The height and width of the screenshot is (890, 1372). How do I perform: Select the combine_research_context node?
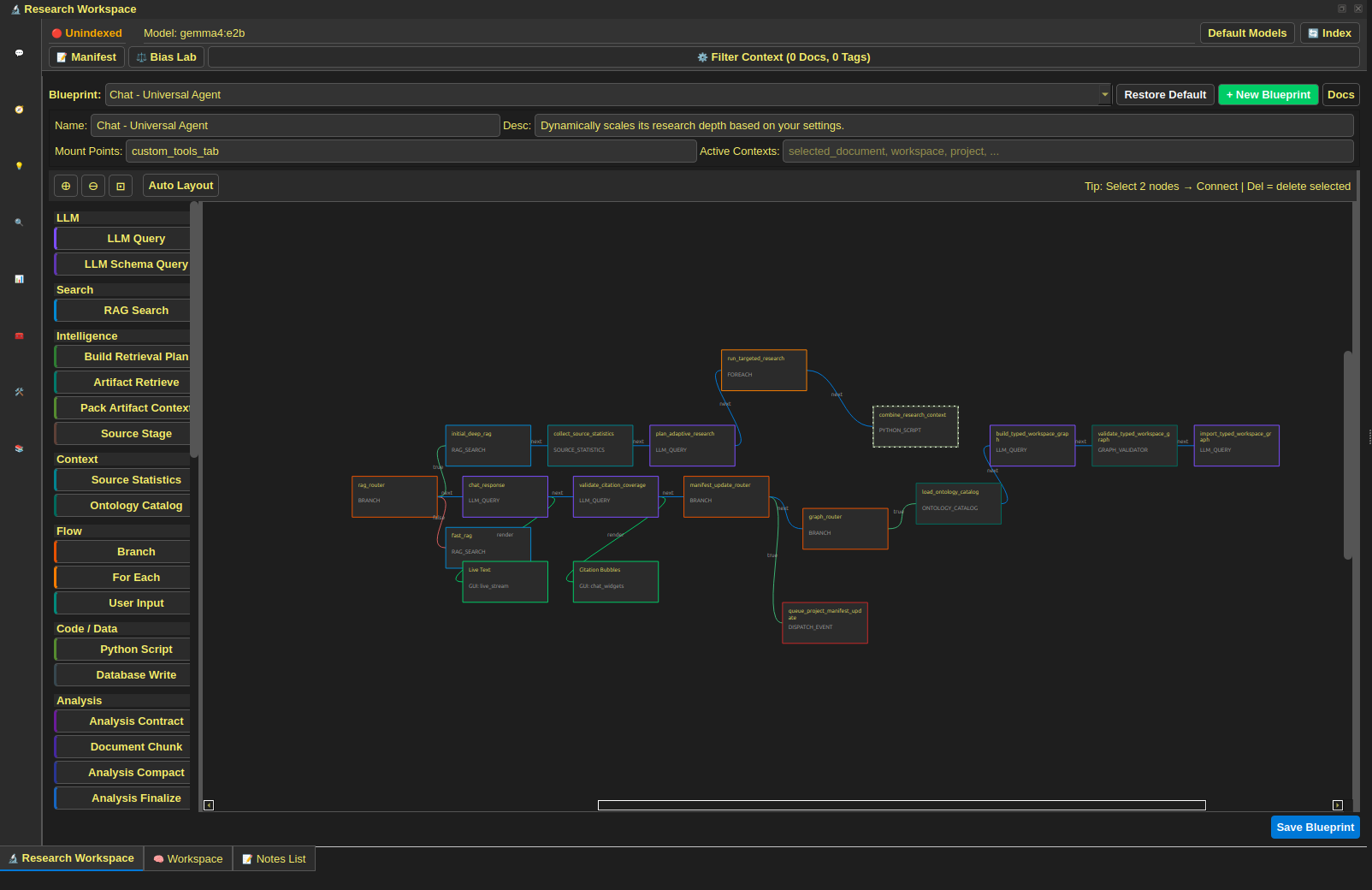915,426
